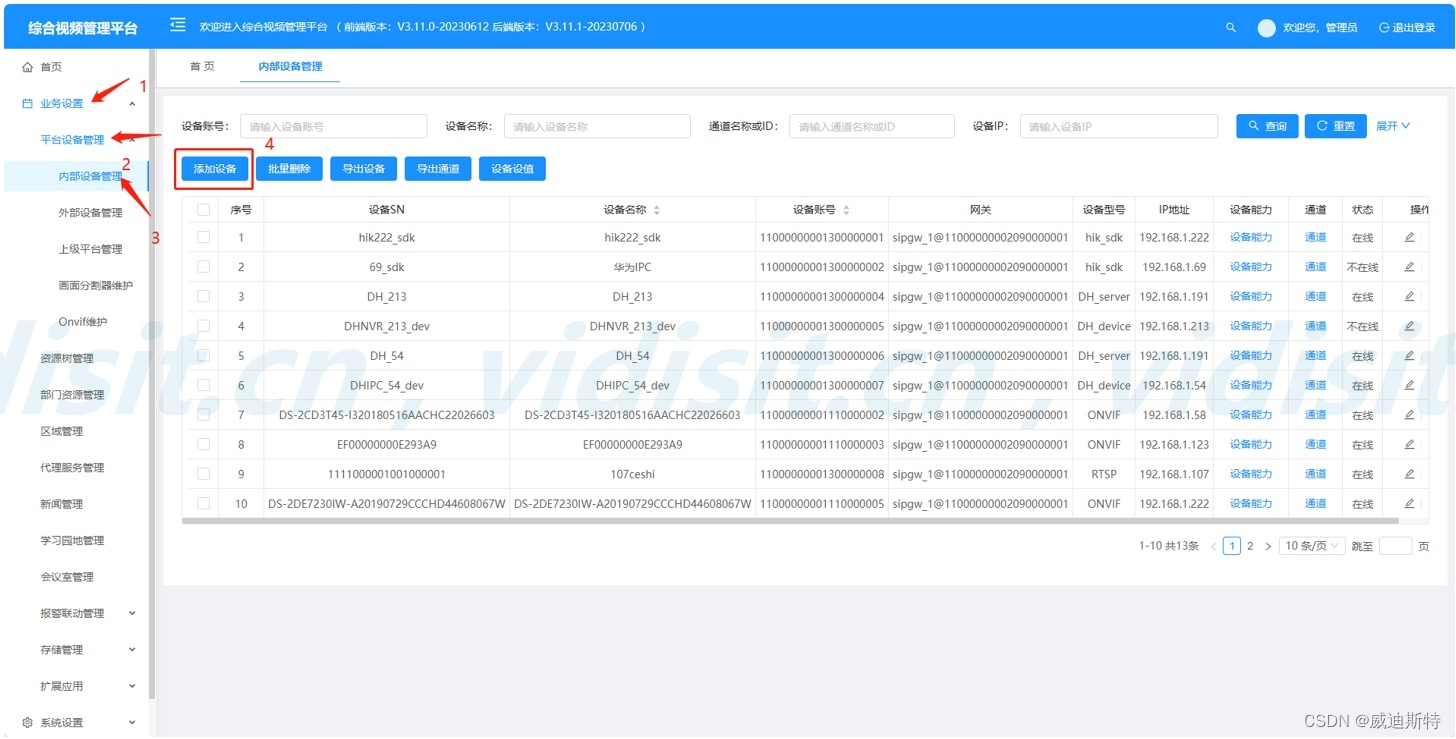Sort table by 设备名称 column arrows
The height and width of the screenshot is (739, 1456).
(x=657, y=210)
